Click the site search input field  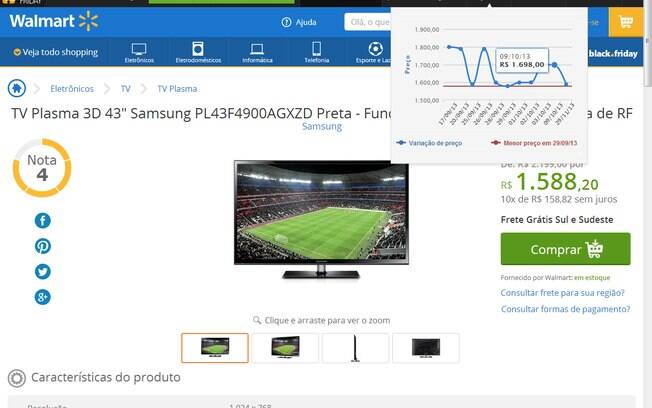[x=367, y=22]
